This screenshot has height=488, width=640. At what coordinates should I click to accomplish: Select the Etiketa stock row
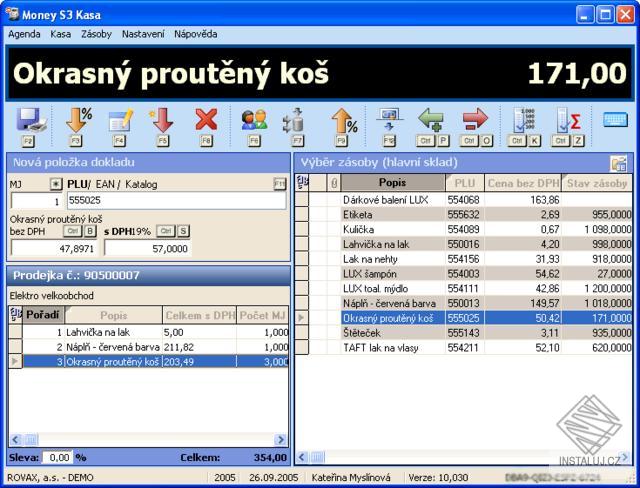pyautogui.click(x=464, y=214)
